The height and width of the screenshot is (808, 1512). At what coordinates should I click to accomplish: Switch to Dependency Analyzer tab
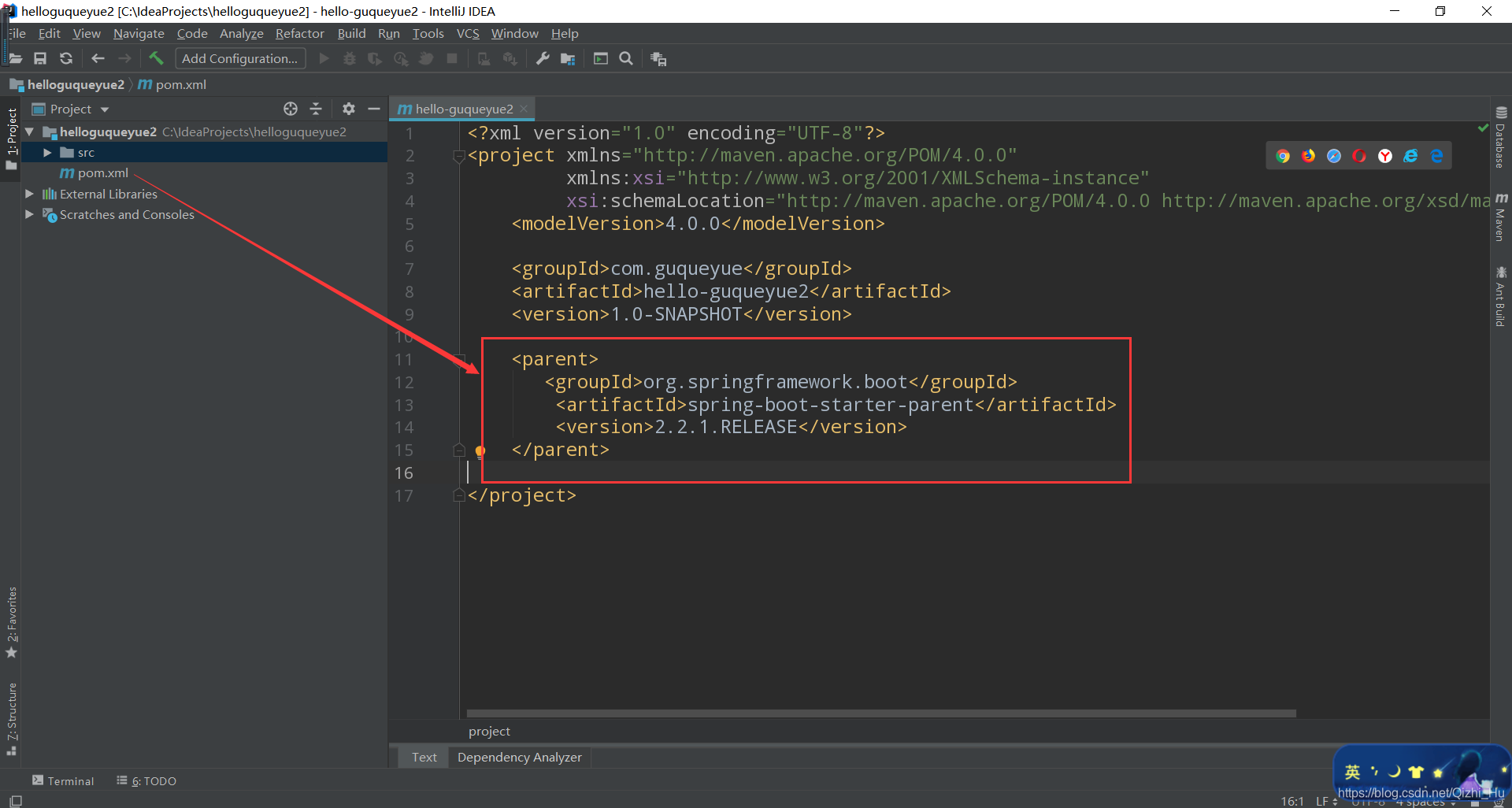[520, 757]
